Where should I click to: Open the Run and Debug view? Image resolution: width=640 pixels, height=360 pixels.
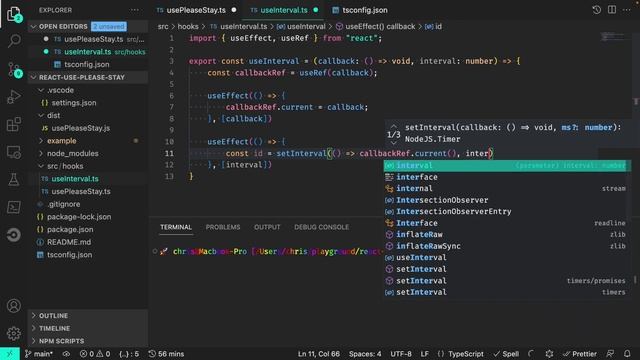click(x=13, y=97)
